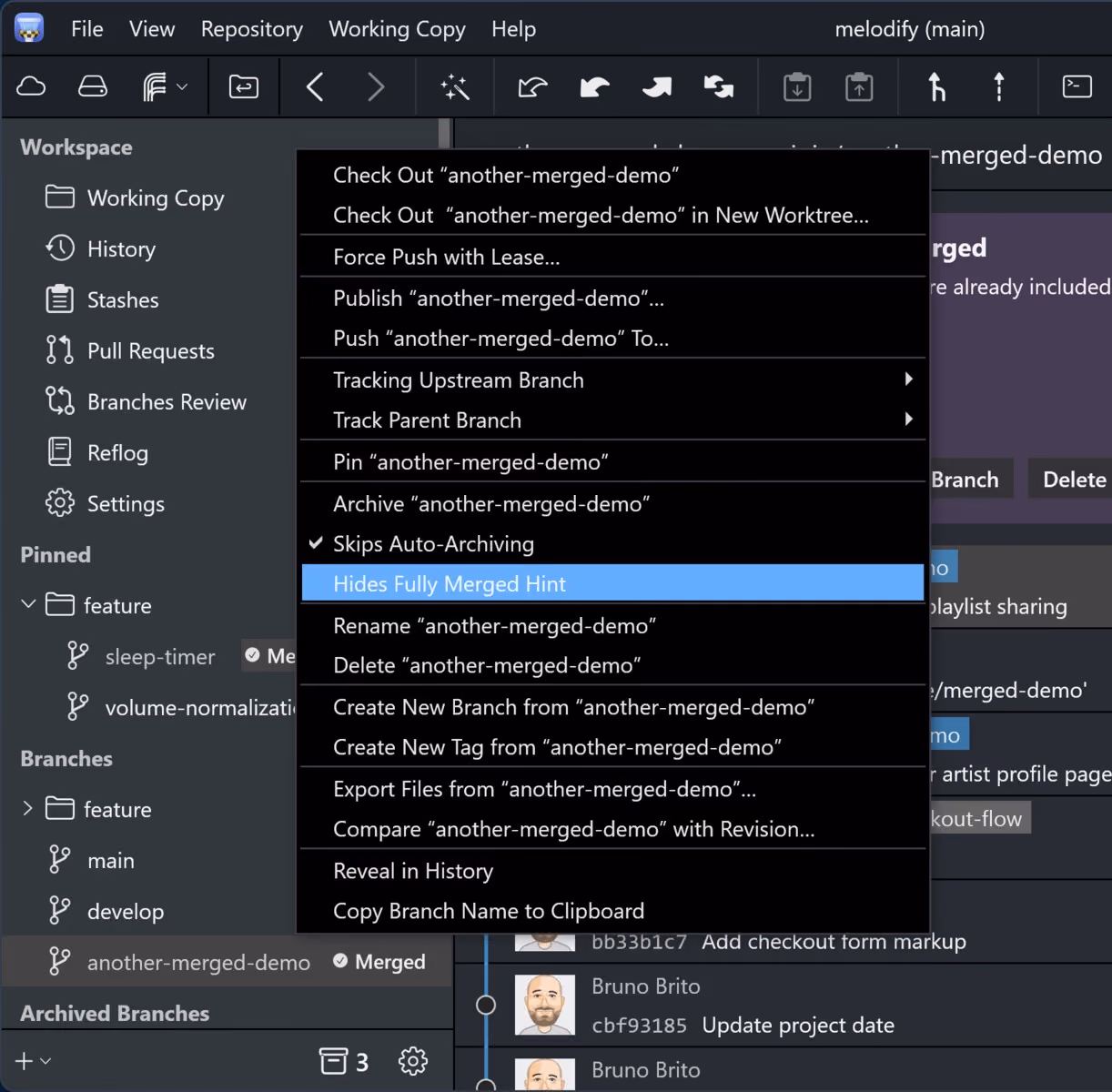Screen dimensions: 1112x1092
Task: Choose Archive "another-merged-demo"
Action: (613, 504)
